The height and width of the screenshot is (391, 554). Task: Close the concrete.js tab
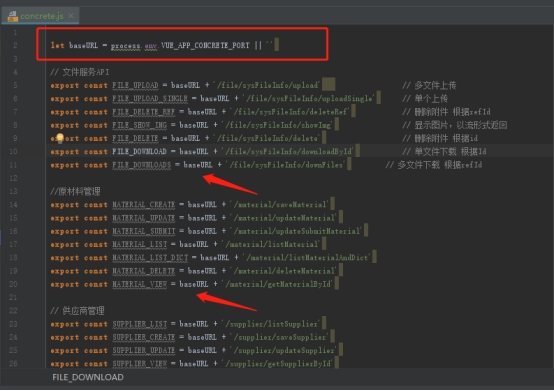pos(71,16)
